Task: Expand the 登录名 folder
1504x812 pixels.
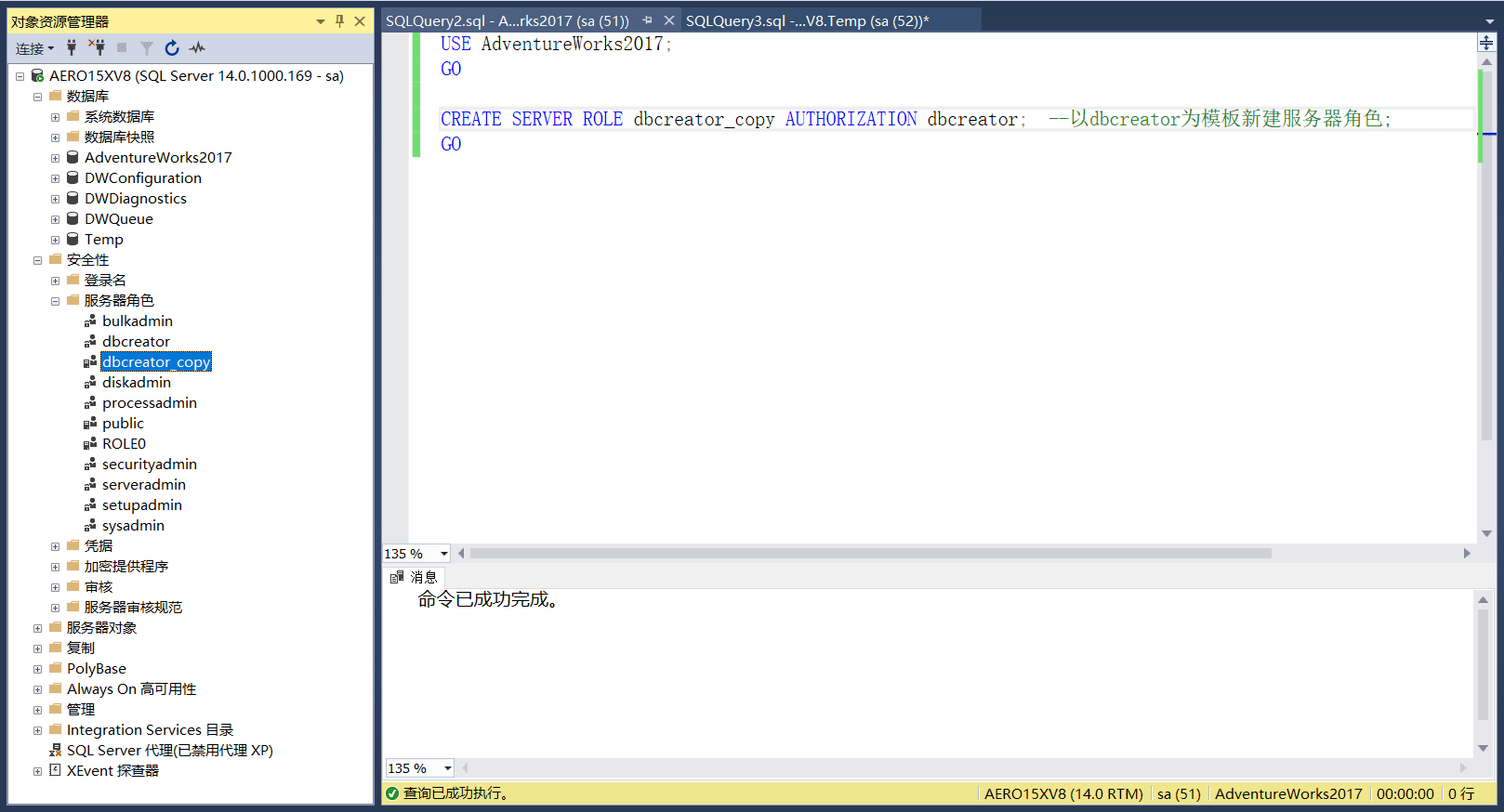Action: pos(55,281)
